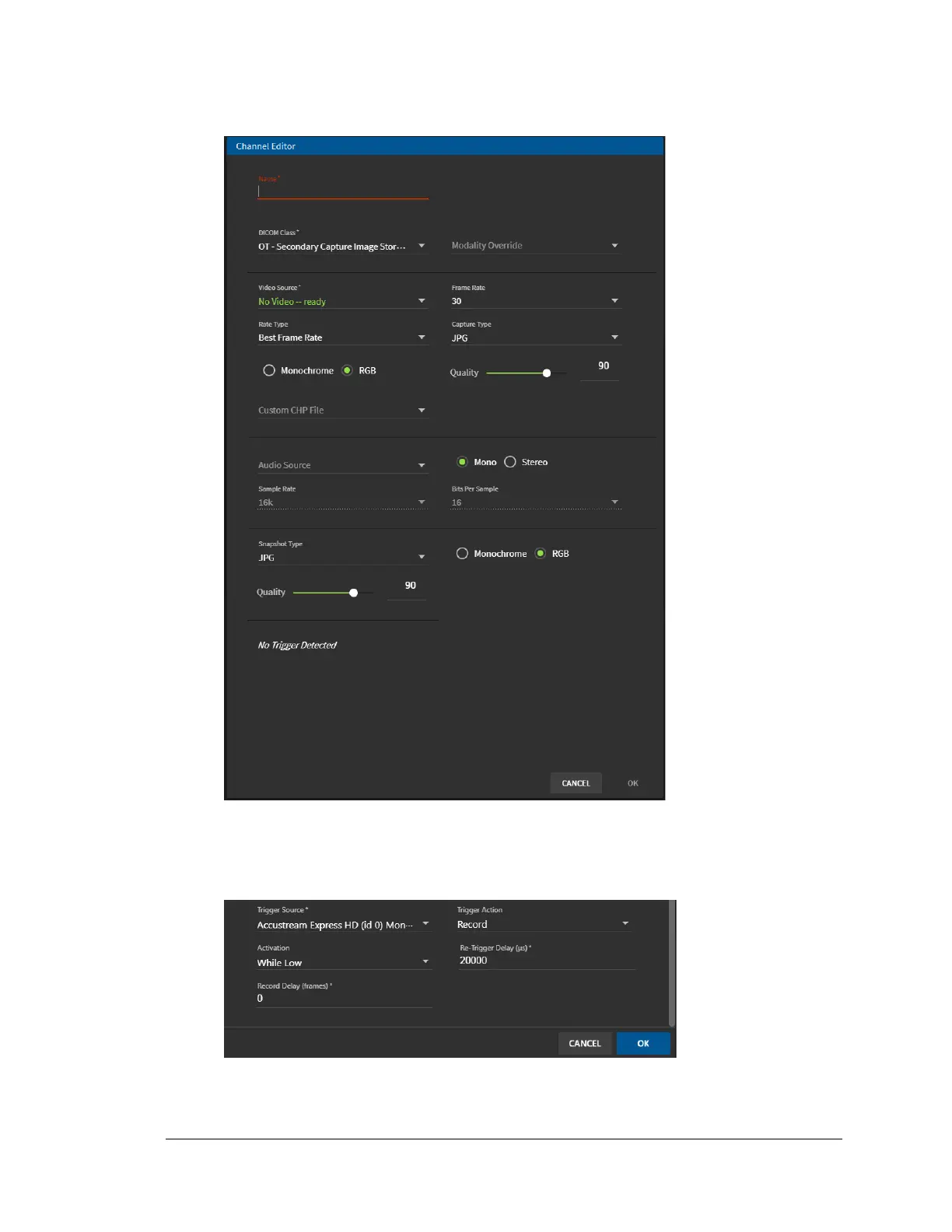Open the Trigger Source dropdown
Viewport: 952px width, 1232px height.
click(x=344, y=925)
